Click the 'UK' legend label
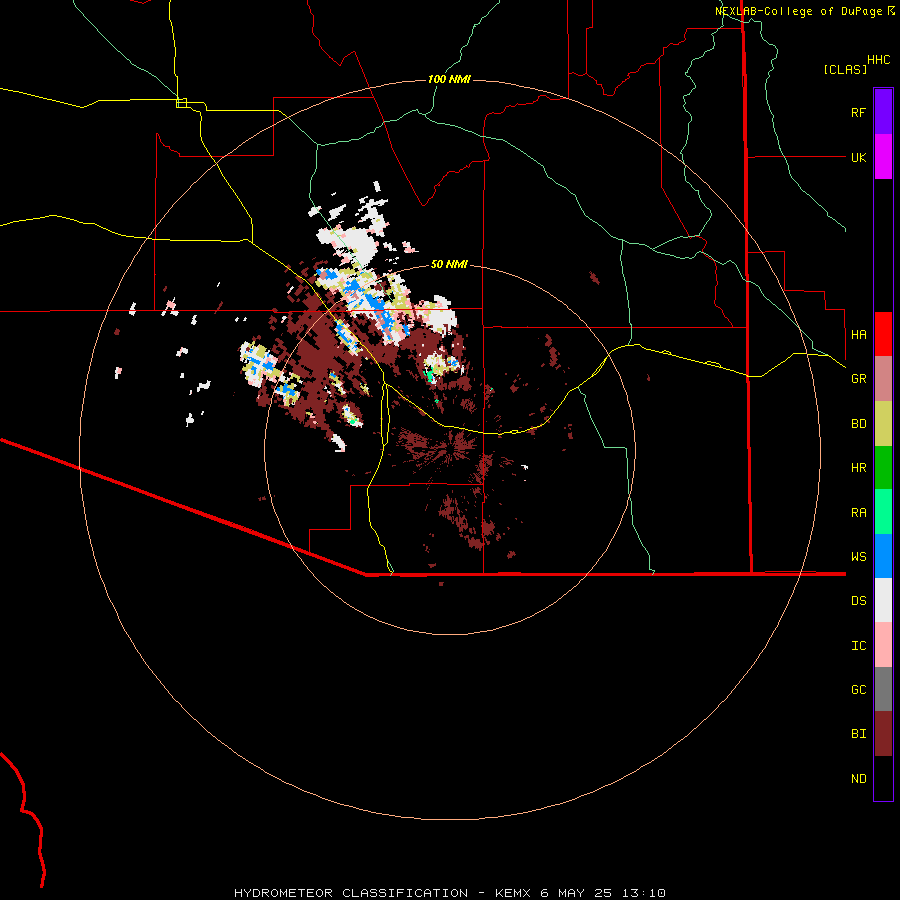900x900 pixels. [858, 157]
